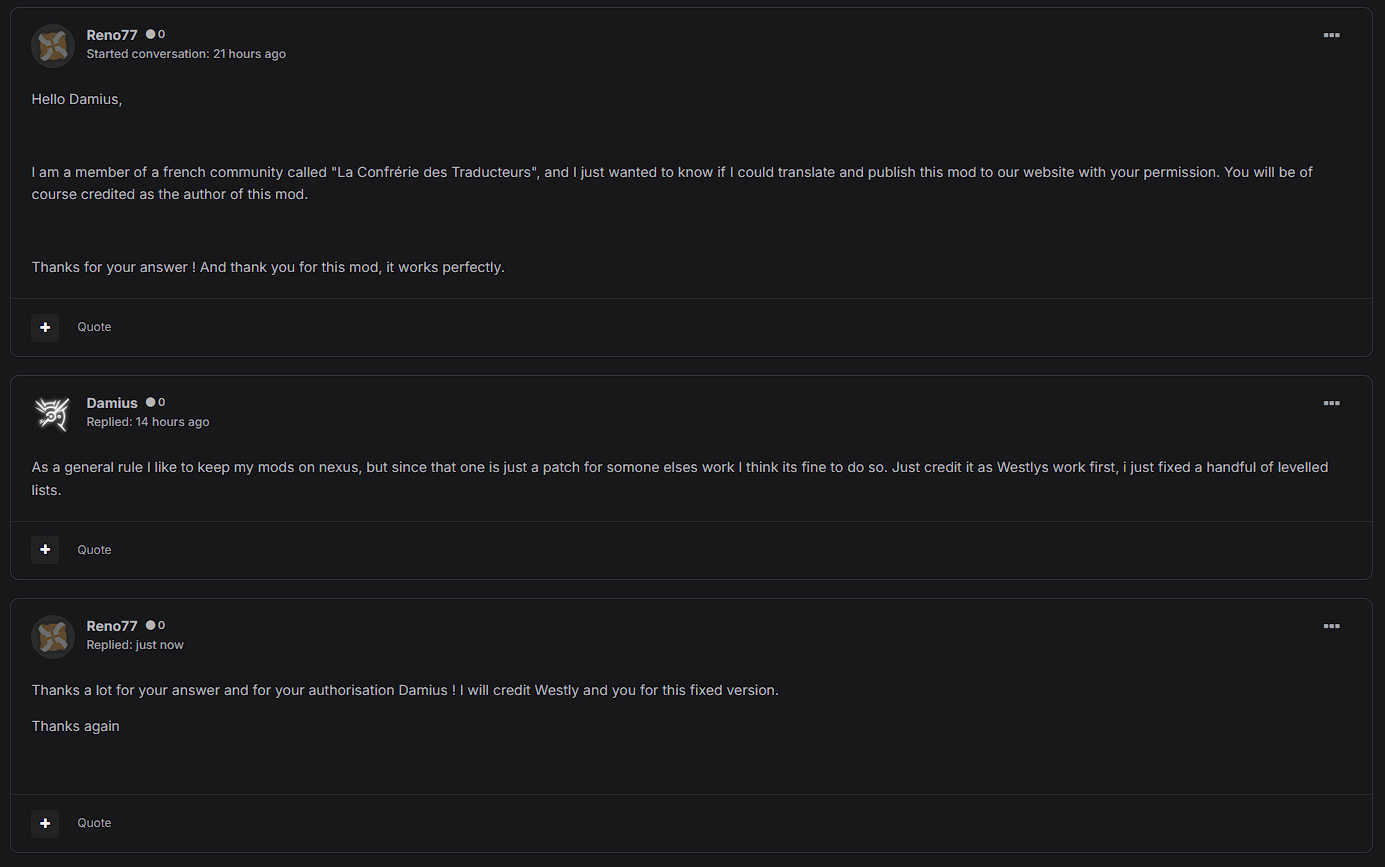Quote Reno77's first message
The image size is (1385, 867).
point(94,327)
